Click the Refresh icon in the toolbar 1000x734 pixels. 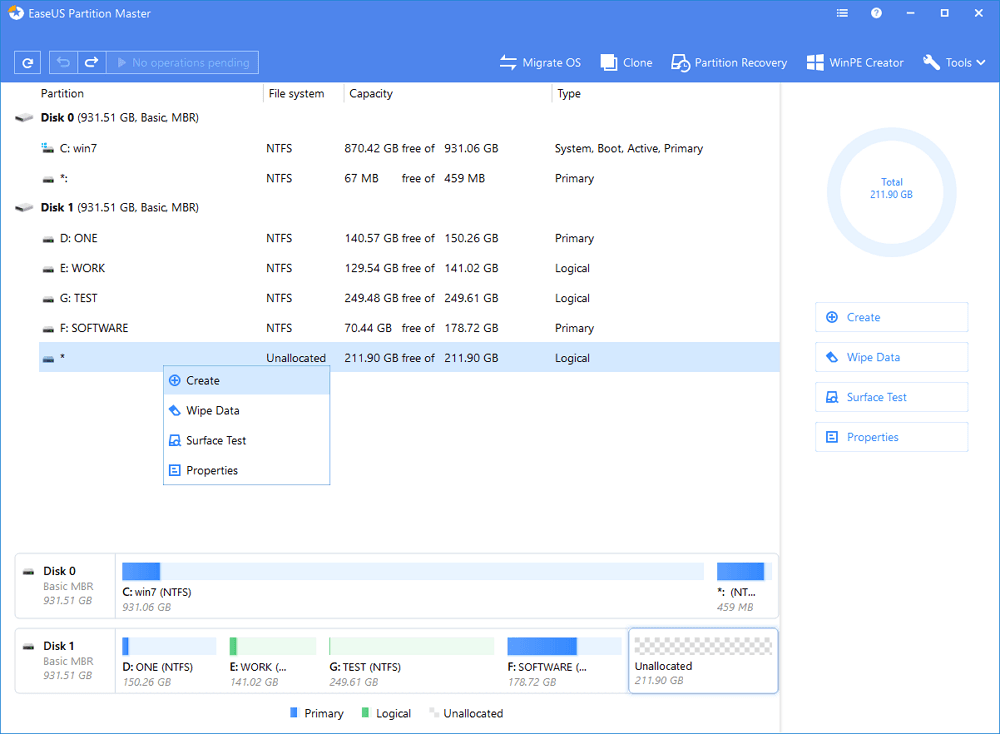(27, 62)
